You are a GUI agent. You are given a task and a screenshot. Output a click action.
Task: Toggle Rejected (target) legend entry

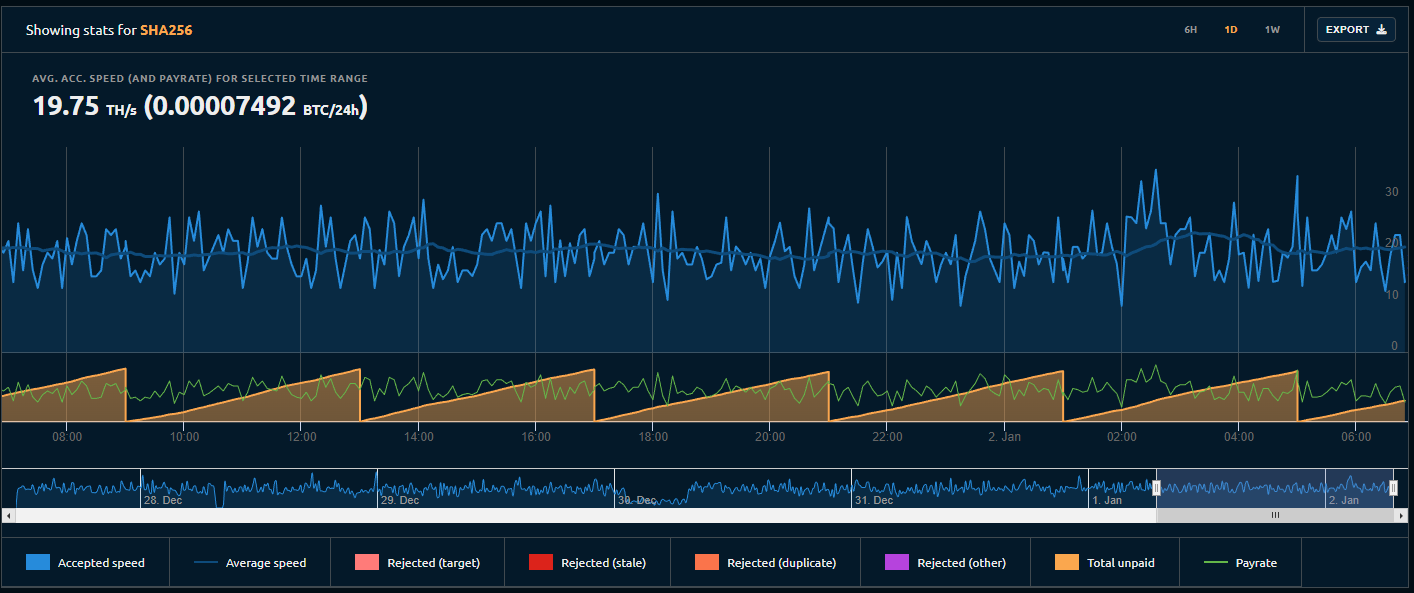417,563
